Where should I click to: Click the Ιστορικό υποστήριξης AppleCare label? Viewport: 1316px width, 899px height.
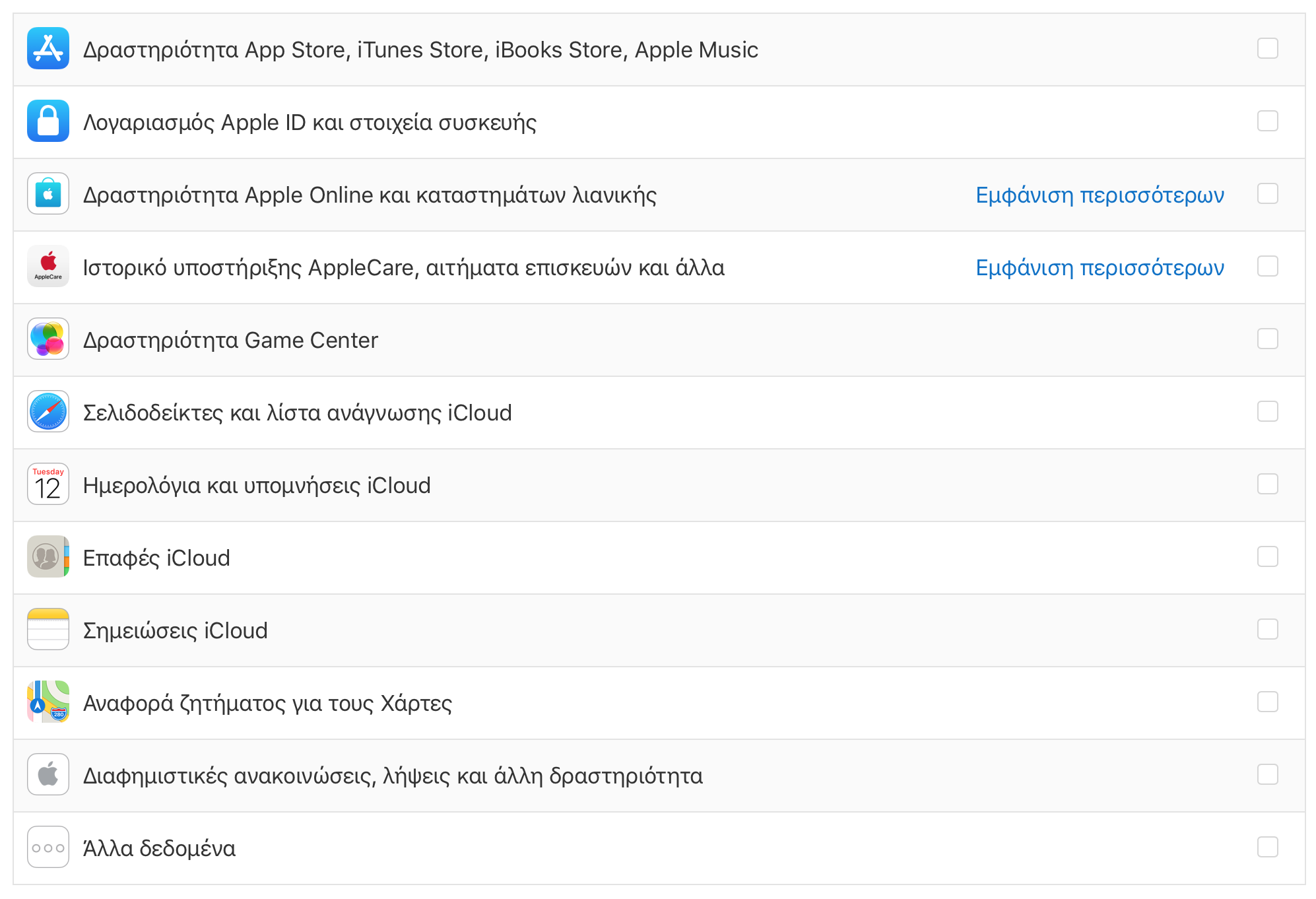tap(403, 269)
